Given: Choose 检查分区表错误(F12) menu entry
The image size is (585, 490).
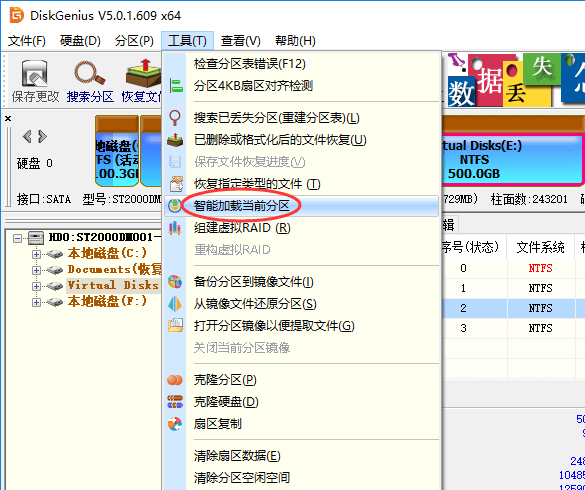Looking at the screenshot, I should point(301,64).
